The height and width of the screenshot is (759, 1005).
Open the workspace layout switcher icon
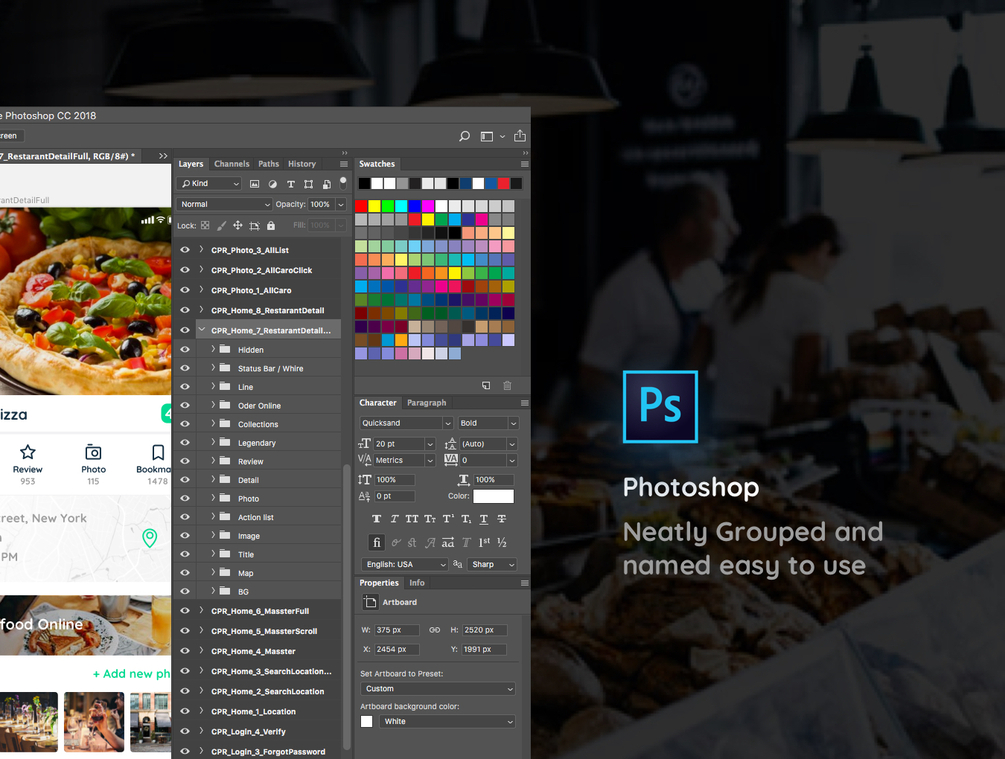pos(487,136)
